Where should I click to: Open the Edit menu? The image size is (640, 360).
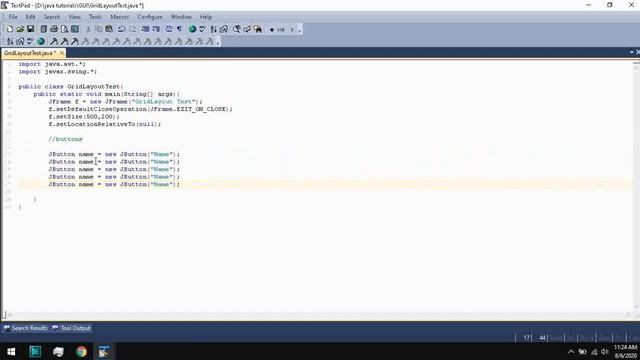(x=31, y=17)
